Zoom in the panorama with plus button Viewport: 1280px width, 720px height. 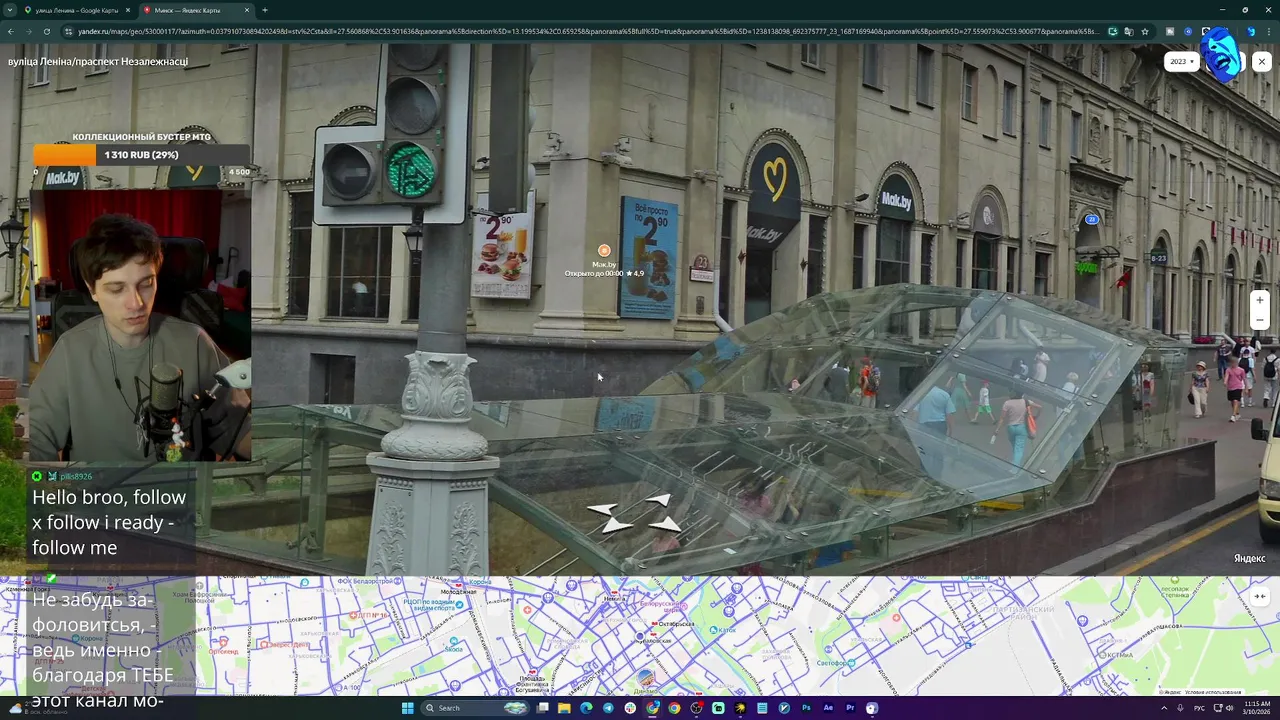(x=1260, y=300)
